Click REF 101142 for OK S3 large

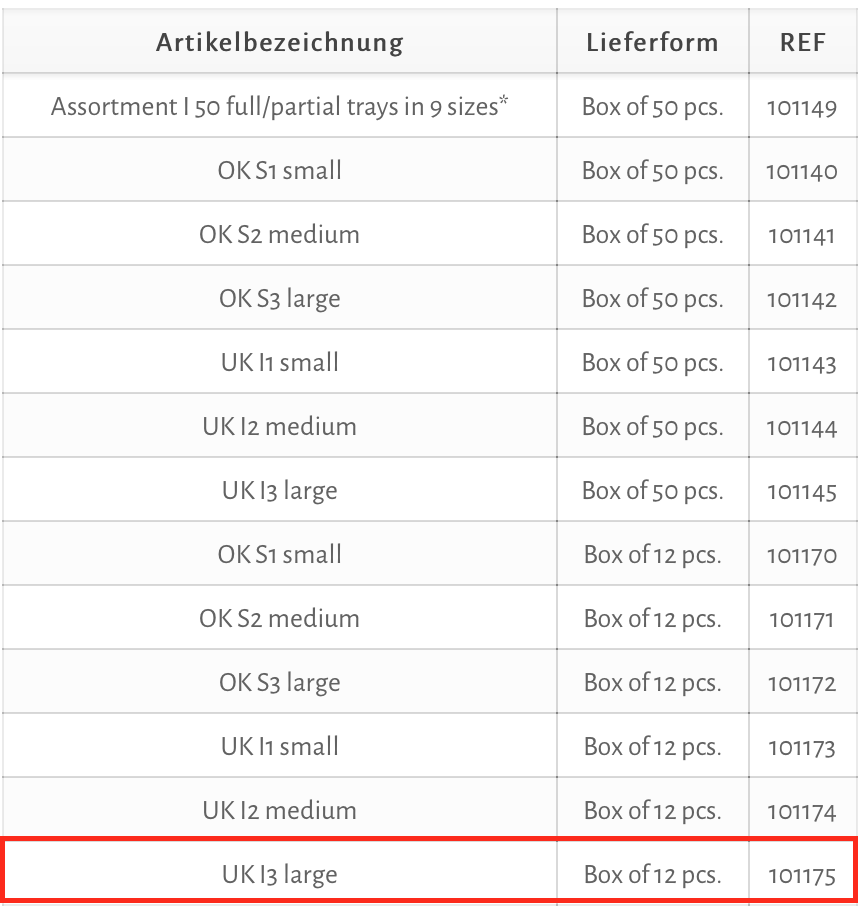pyautogui.click(x=801, y=300)
